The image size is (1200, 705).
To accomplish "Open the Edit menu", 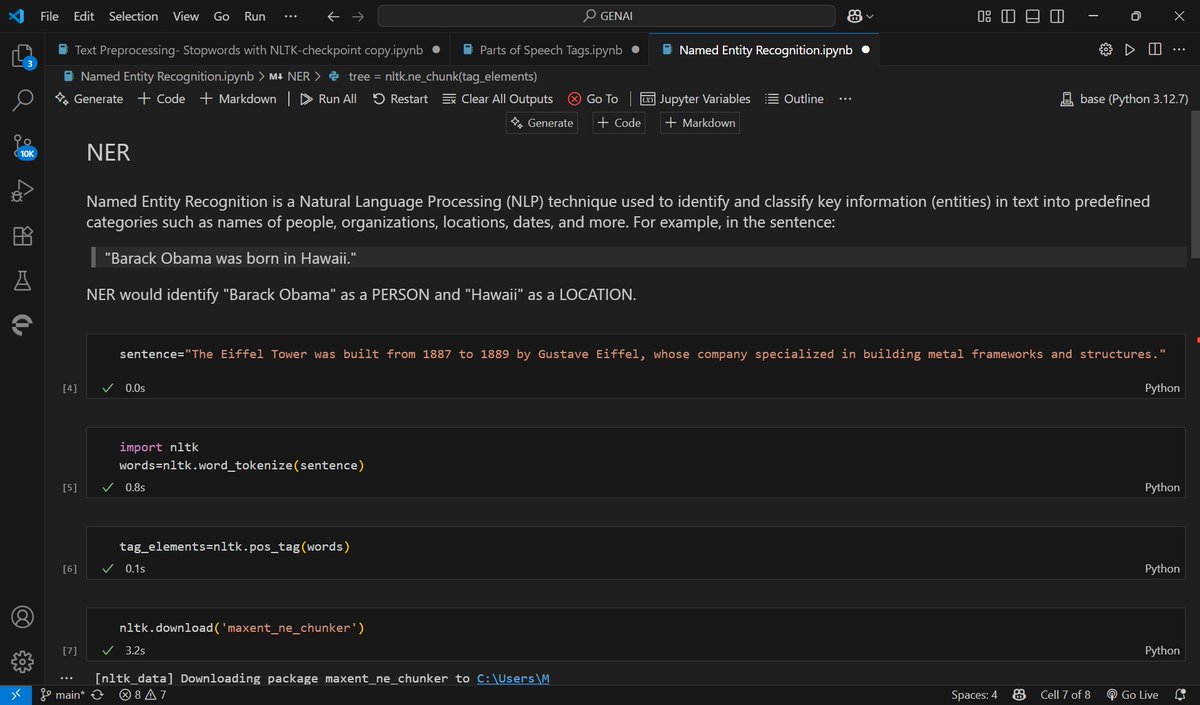I will [x=84, y=16].
